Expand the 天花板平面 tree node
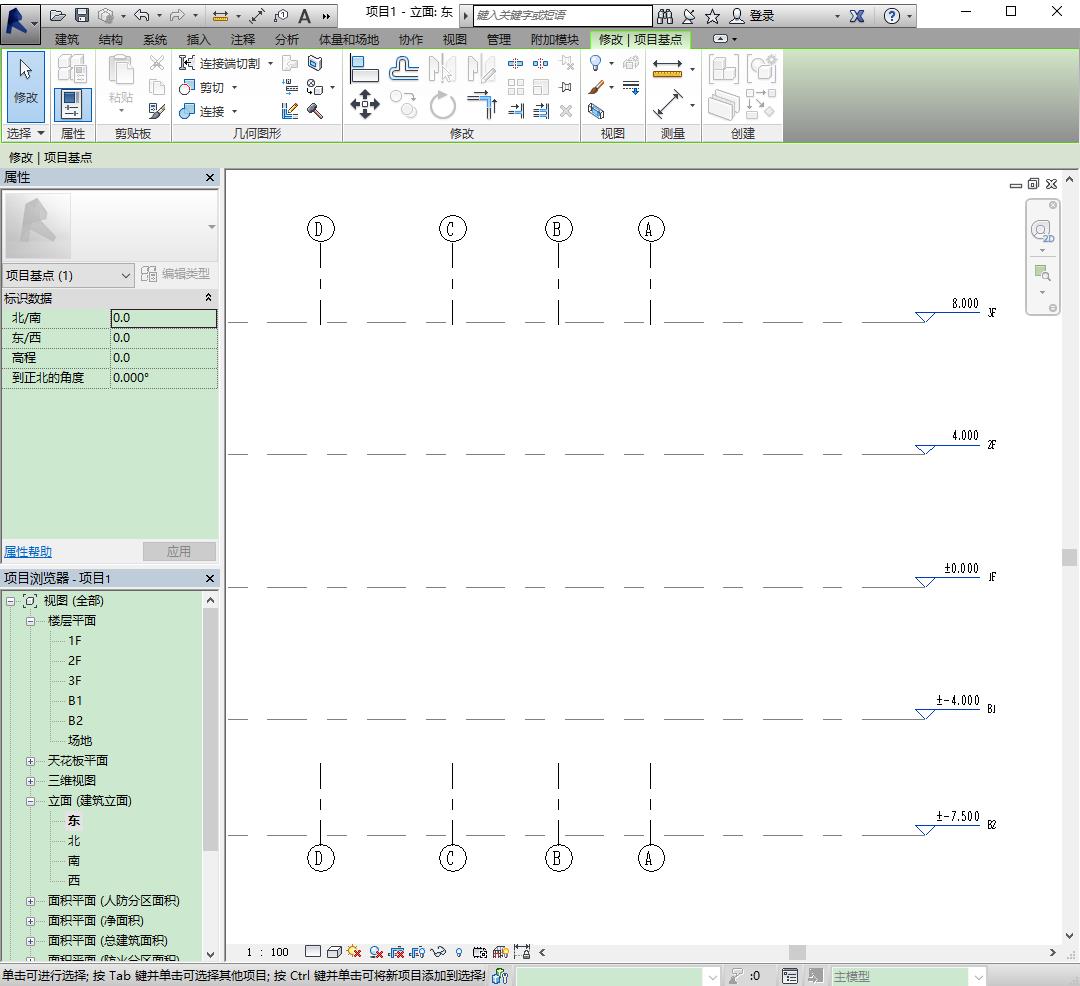 pyautogui.click(x=30, y=761)
